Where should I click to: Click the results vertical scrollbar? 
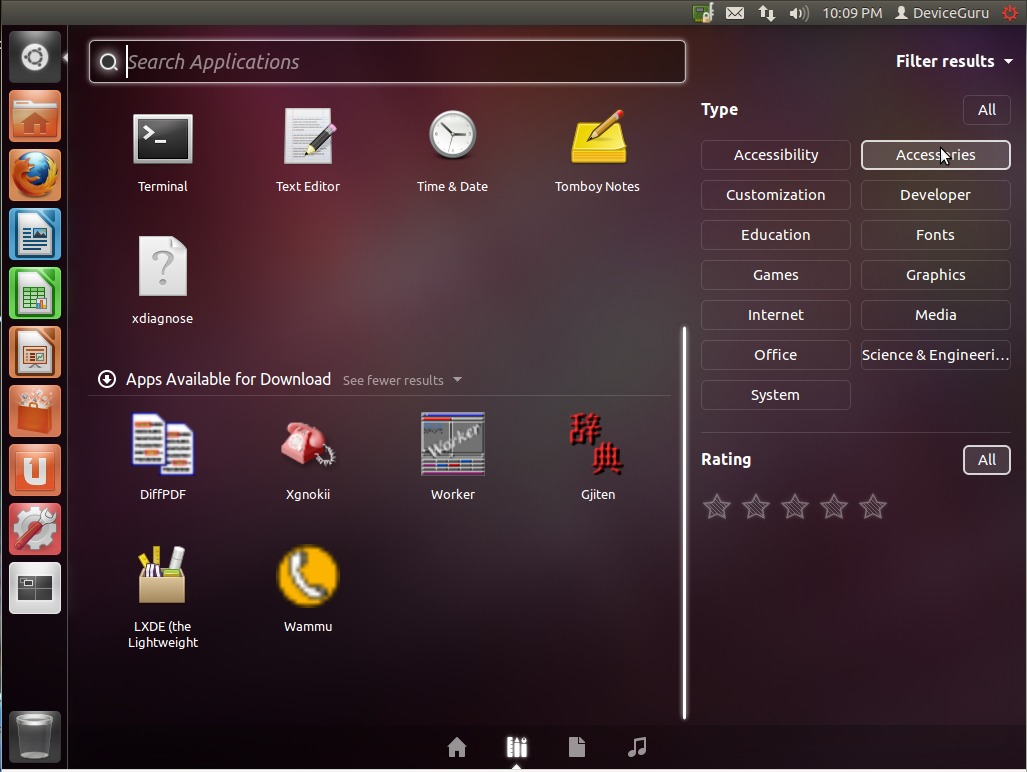[x=684, y=523]
